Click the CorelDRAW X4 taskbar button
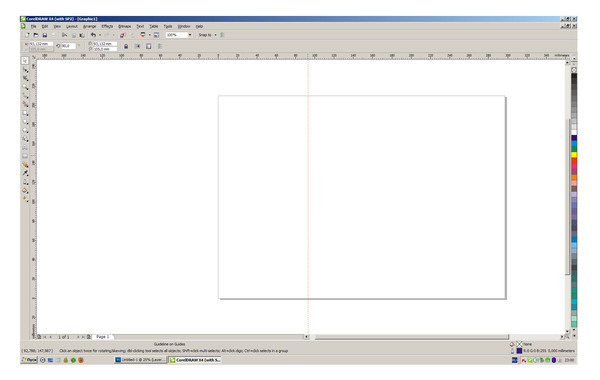 click(x=195, y=360)
